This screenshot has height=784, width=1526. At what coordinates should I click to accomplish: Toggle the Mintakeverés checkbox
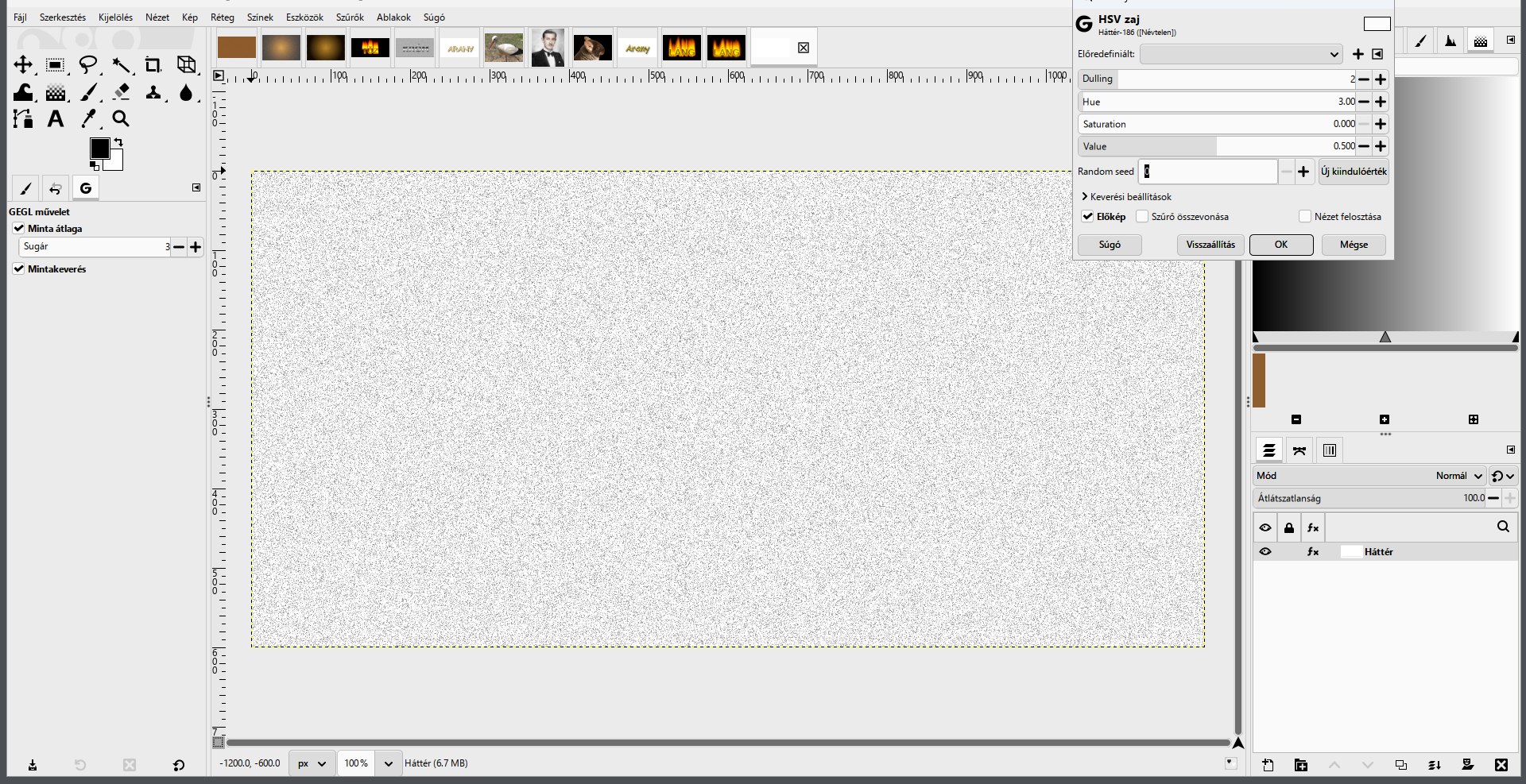click(18, 268)
